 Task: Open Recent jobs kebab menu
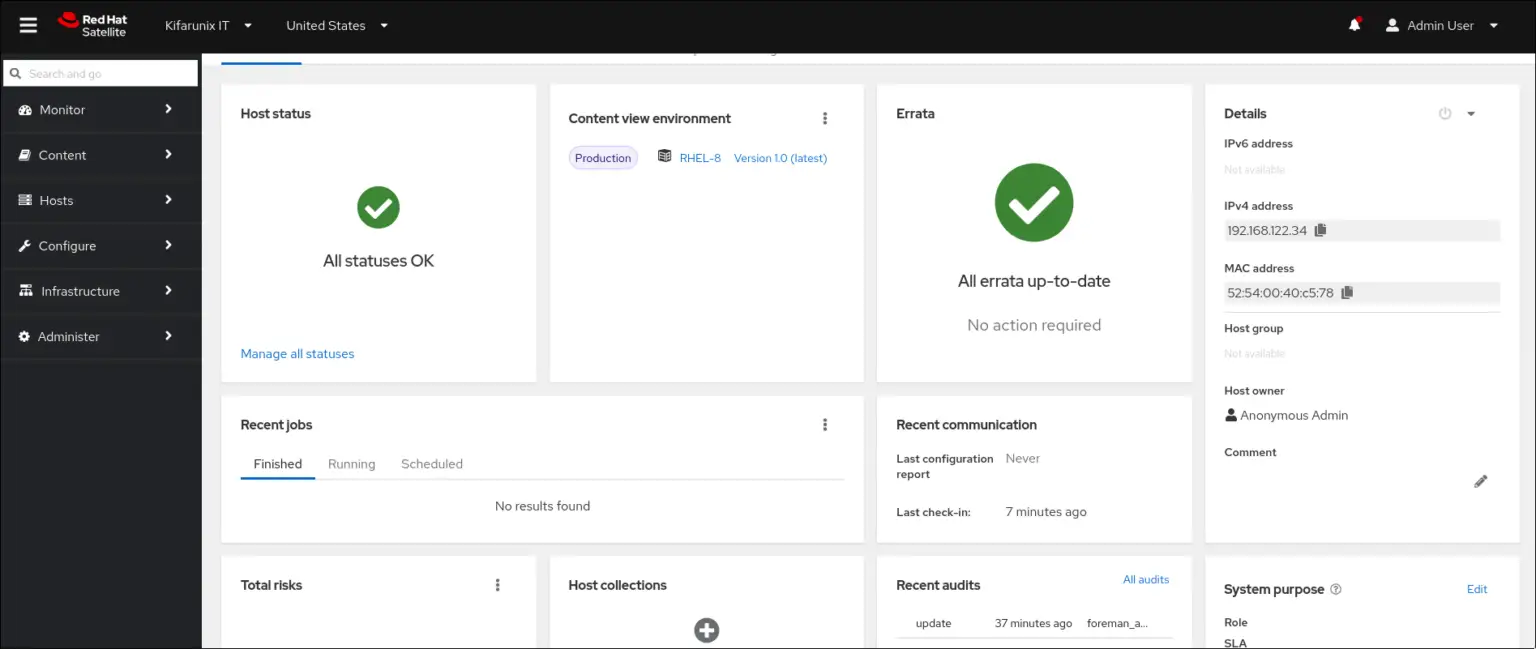[x=825, y=425]
